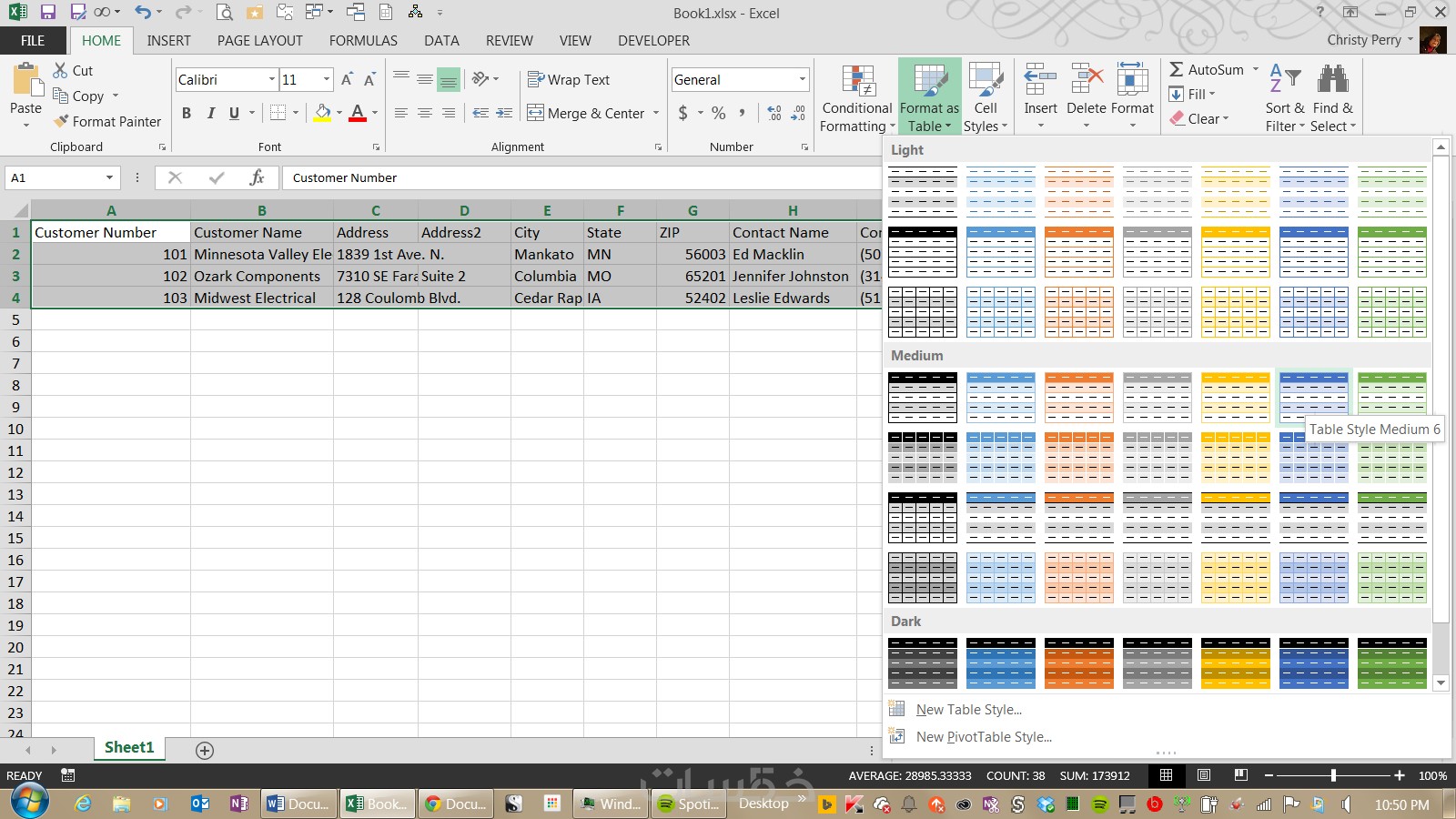Click the Format Painter icon

[x=61, y=121]
